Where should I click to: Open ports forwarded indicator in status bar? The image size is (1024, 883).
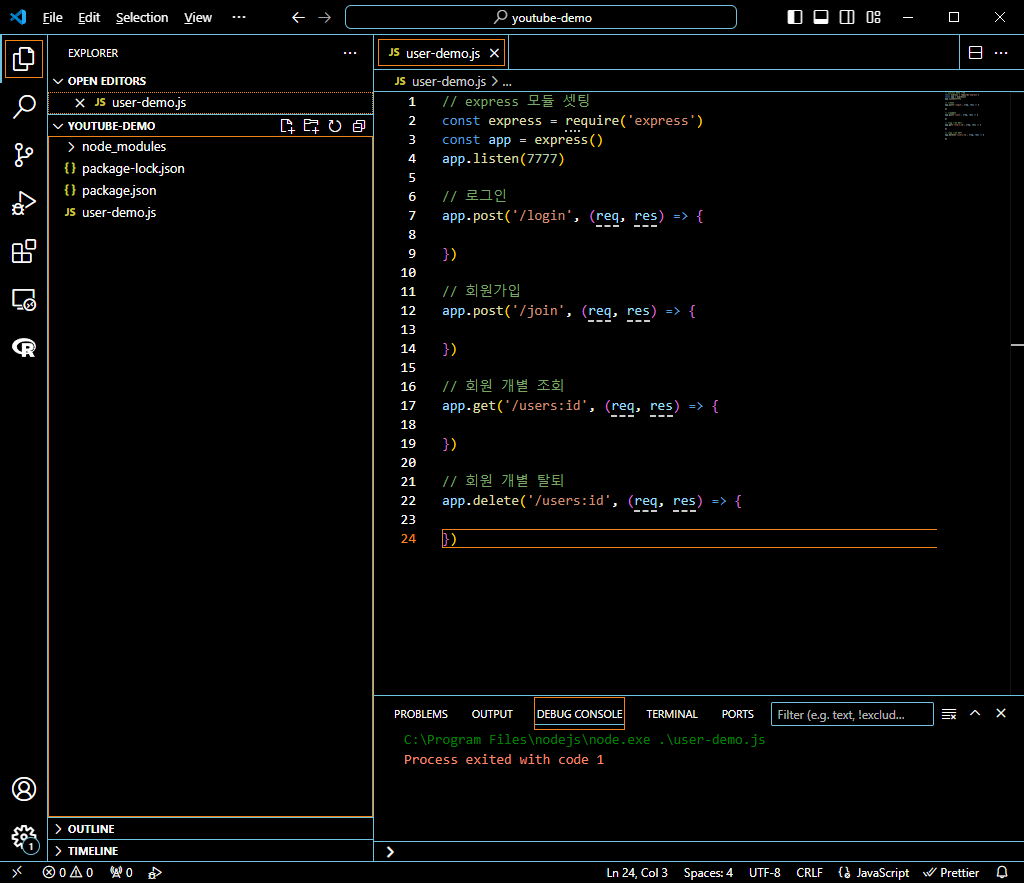[121, 872]
